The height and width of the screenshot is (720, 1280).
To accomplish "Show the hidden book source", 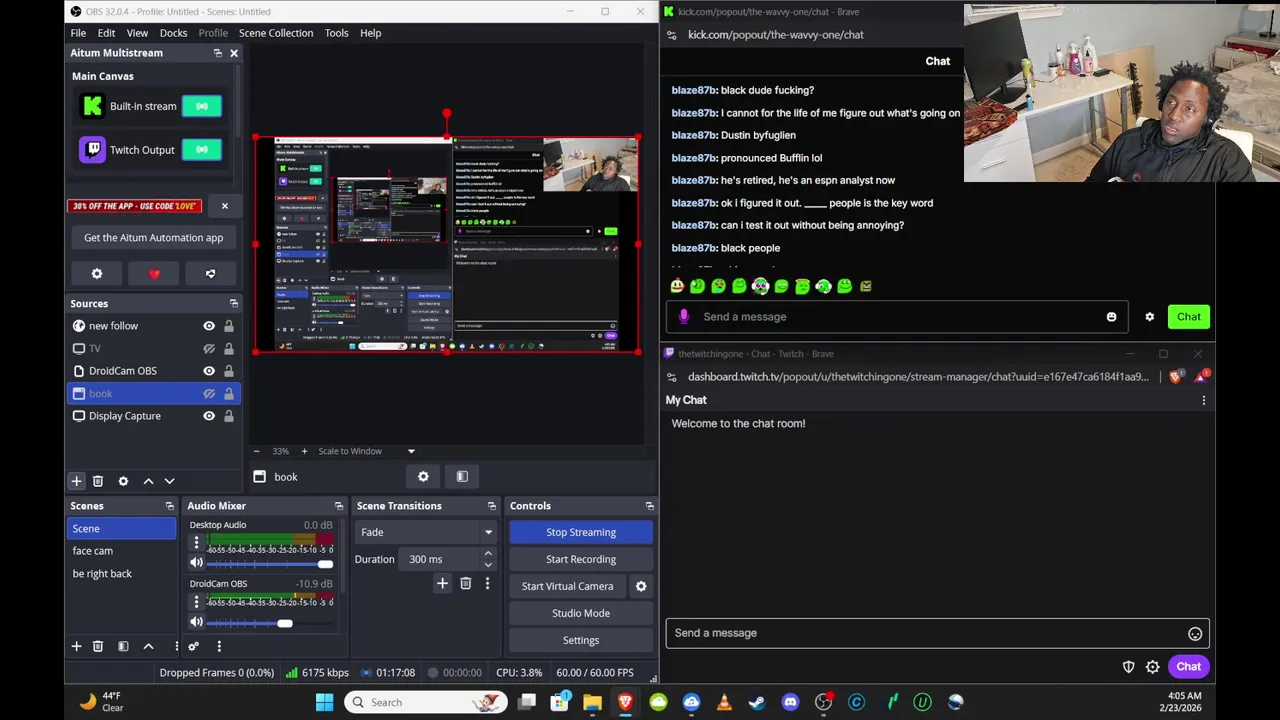I will coord(209,394).
